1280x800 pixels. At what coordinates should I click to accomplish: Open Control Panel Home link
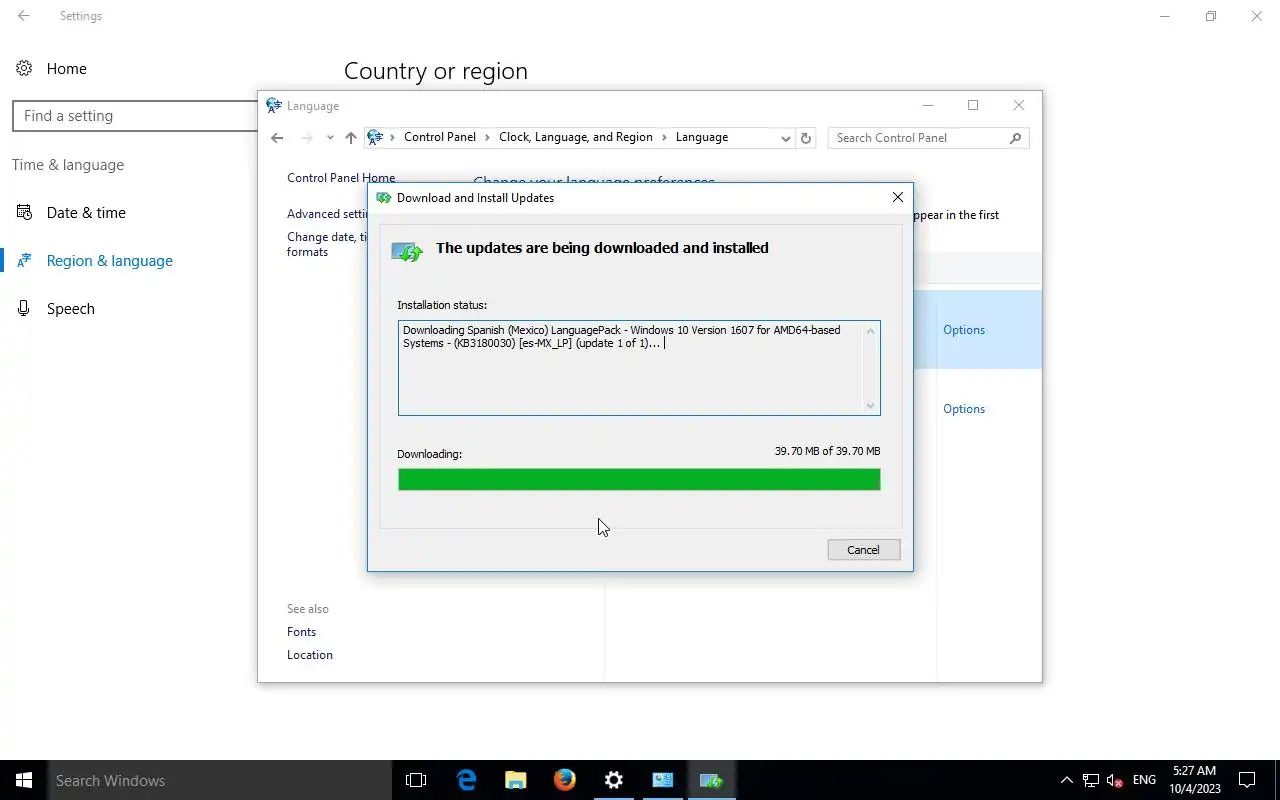[x=341, y=178]
